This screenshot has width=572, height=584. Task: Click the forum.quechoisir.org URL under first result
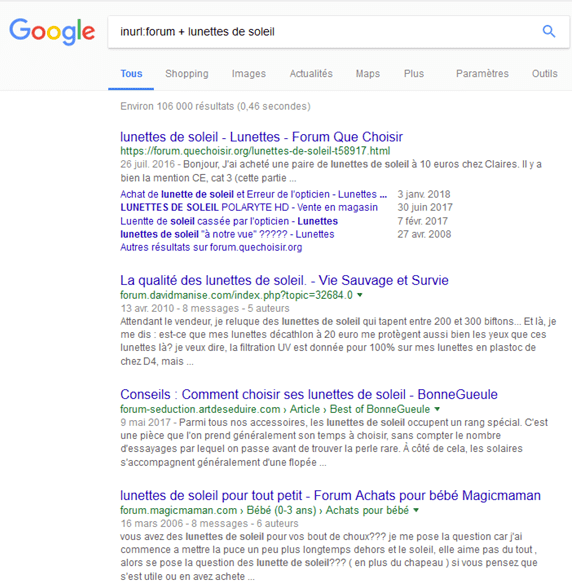tap(255, 151)
